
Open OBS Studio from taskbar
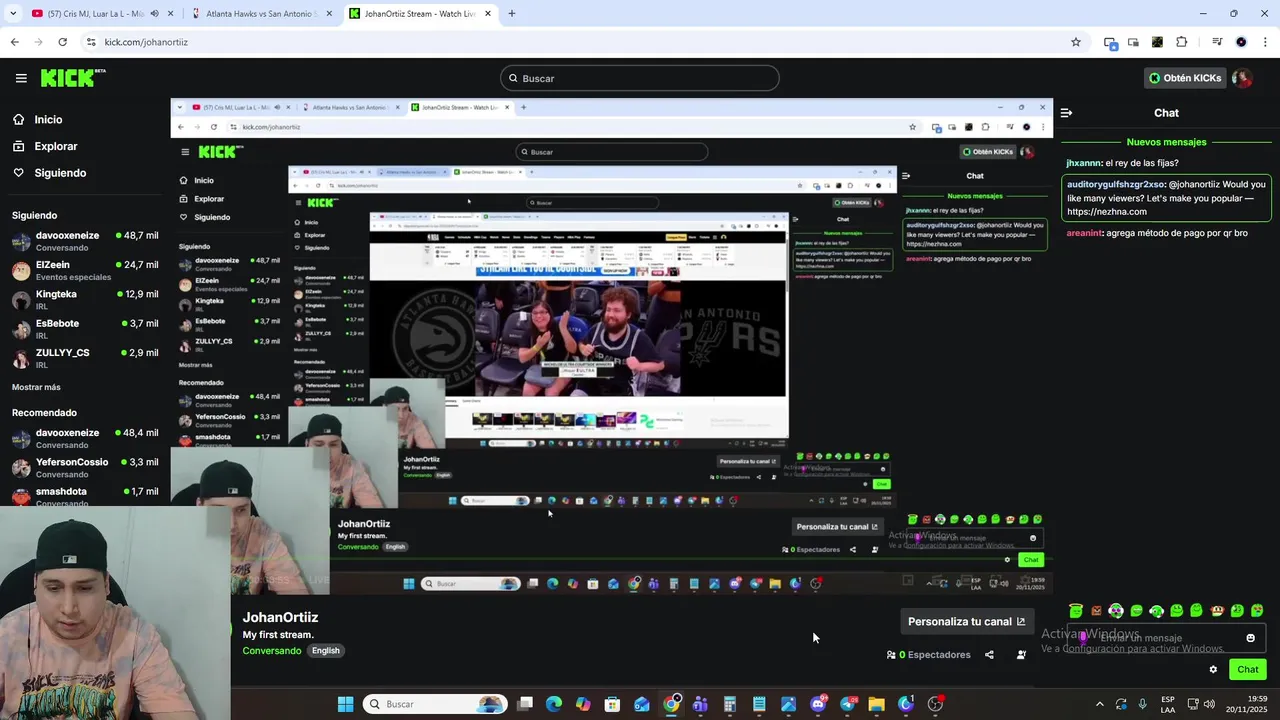coord(935,704)
